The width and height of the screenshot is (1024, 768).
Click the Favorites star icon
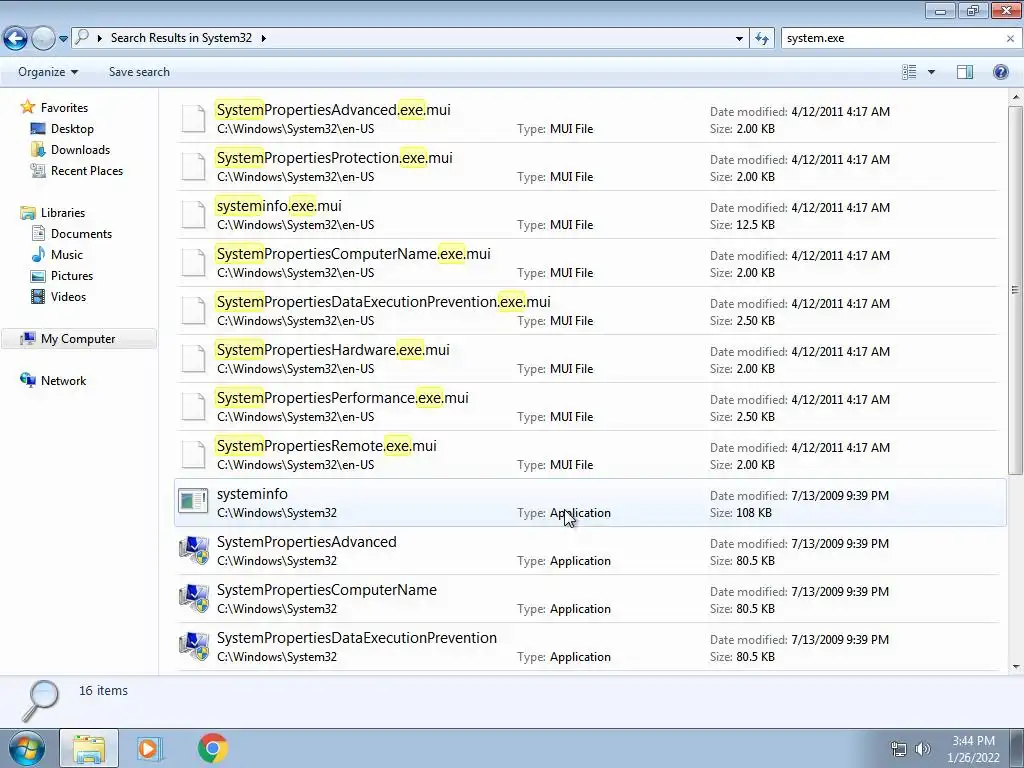[27, 107]
